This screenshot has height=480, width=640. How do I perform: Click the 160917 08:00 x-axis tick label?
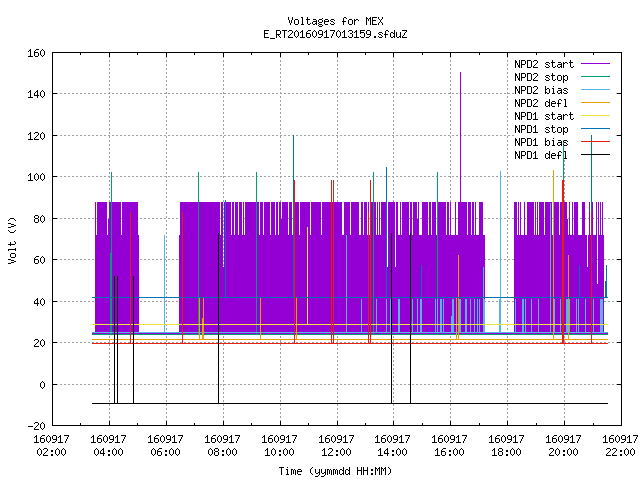coord(222,445)
